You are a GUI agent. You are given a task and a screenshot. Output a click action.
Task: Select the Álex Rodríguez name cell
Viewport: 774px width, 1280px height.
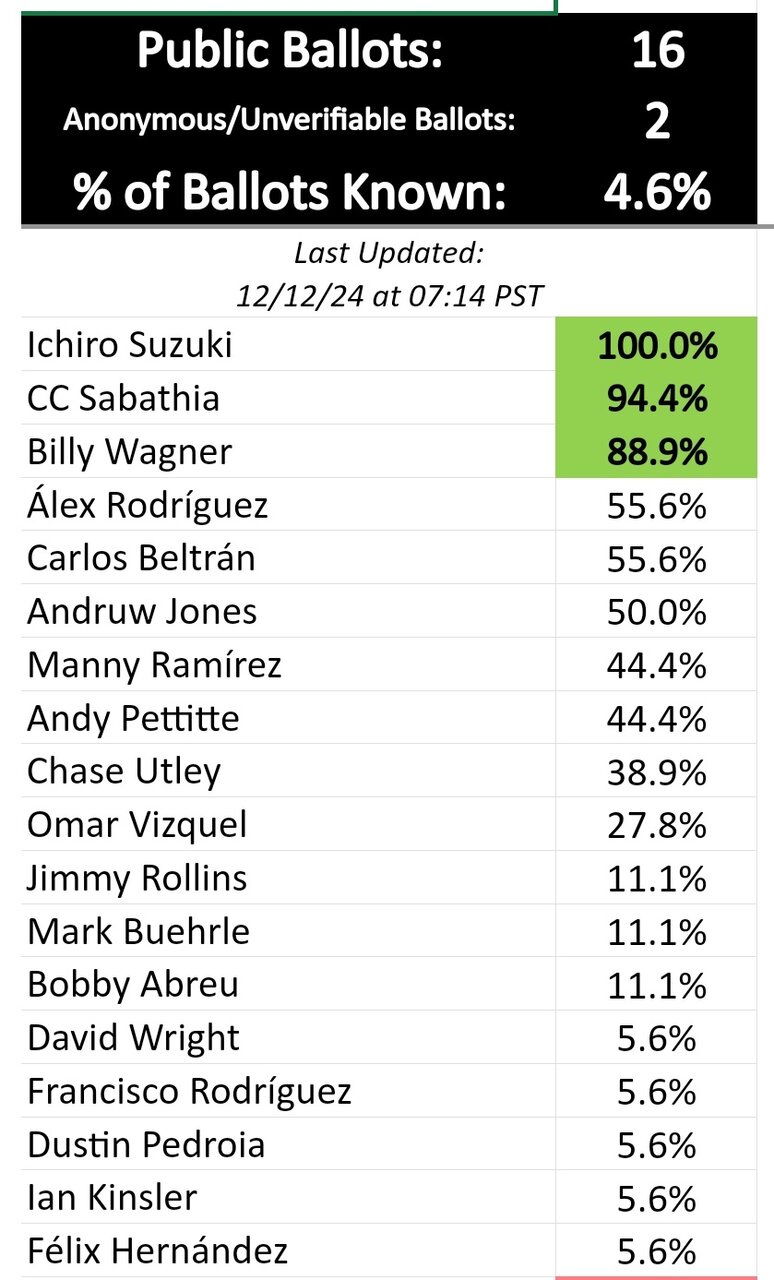(288, 504)
